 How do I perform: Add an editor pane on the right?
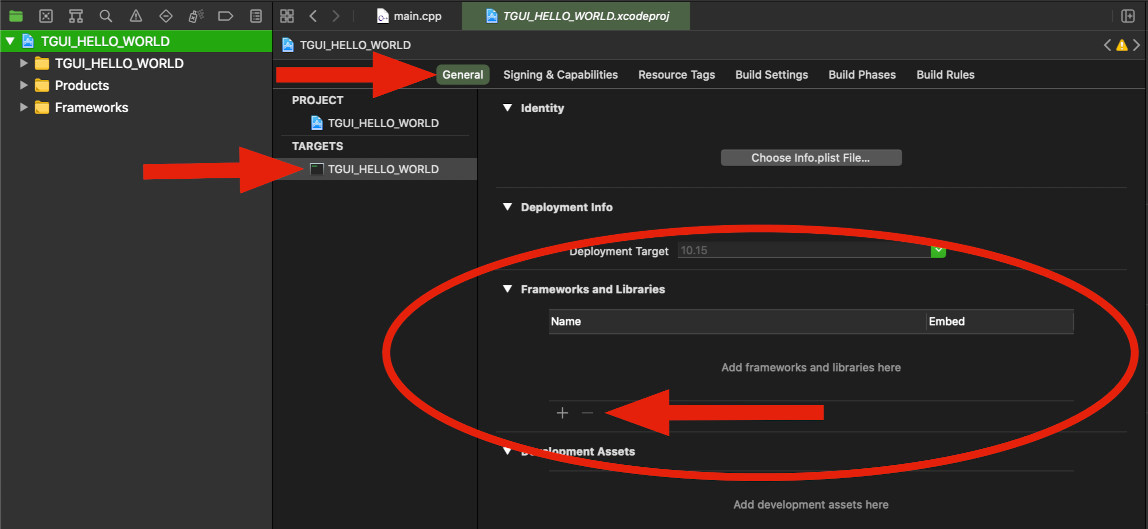click(x=1128, y=15)
